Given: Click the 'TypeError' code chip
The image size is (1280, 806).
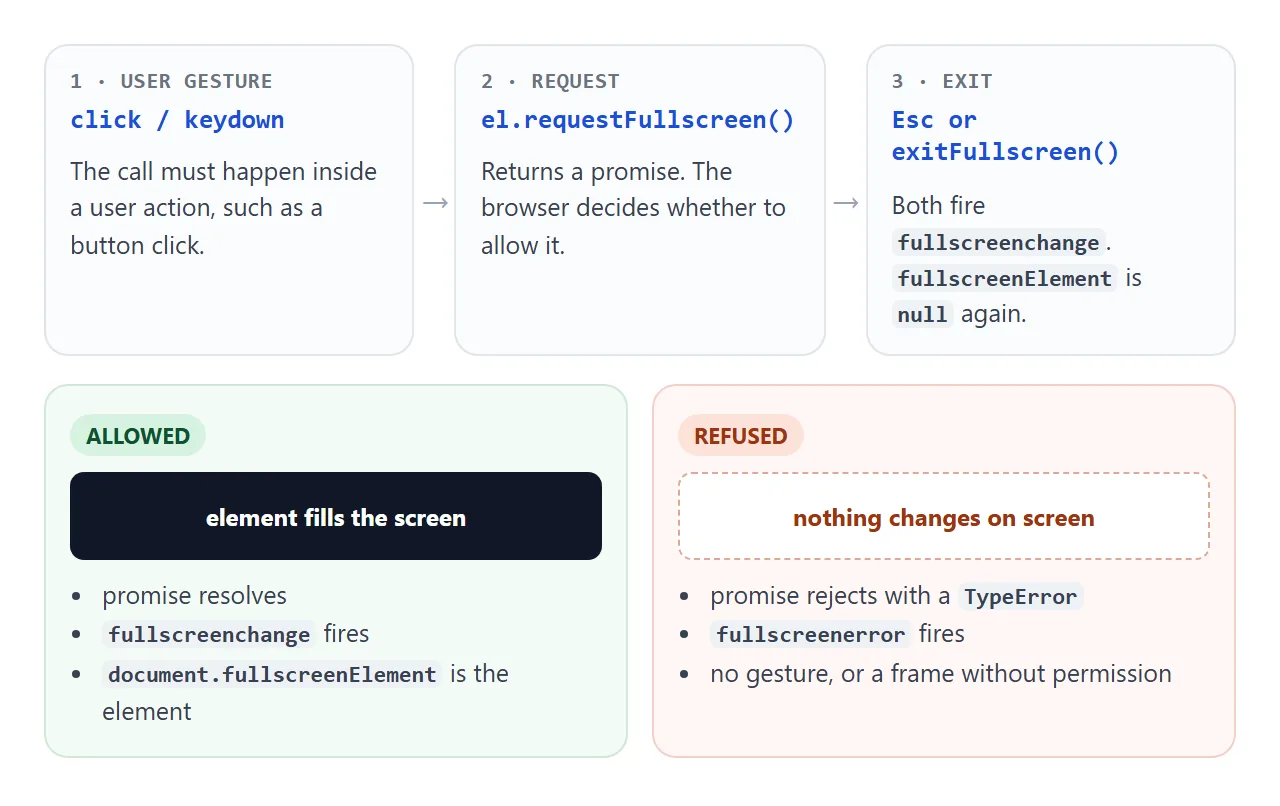Looking at the screenshot, I should point(1020,597).
